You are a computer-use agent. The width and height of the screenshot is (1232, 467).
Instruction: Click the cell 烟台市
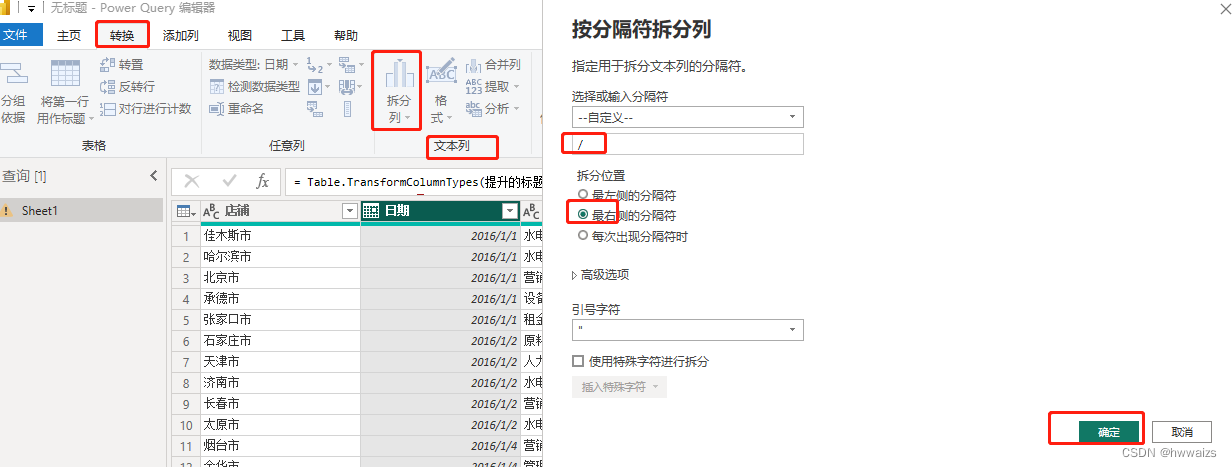point(281,446)
